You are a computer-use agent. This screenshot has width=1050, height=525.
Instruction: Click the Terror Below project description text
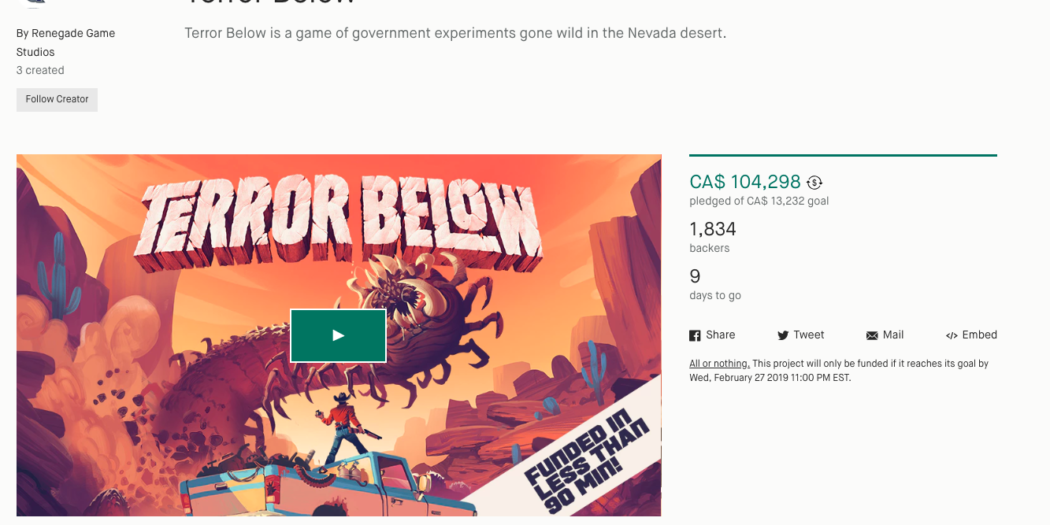[455, 33]
